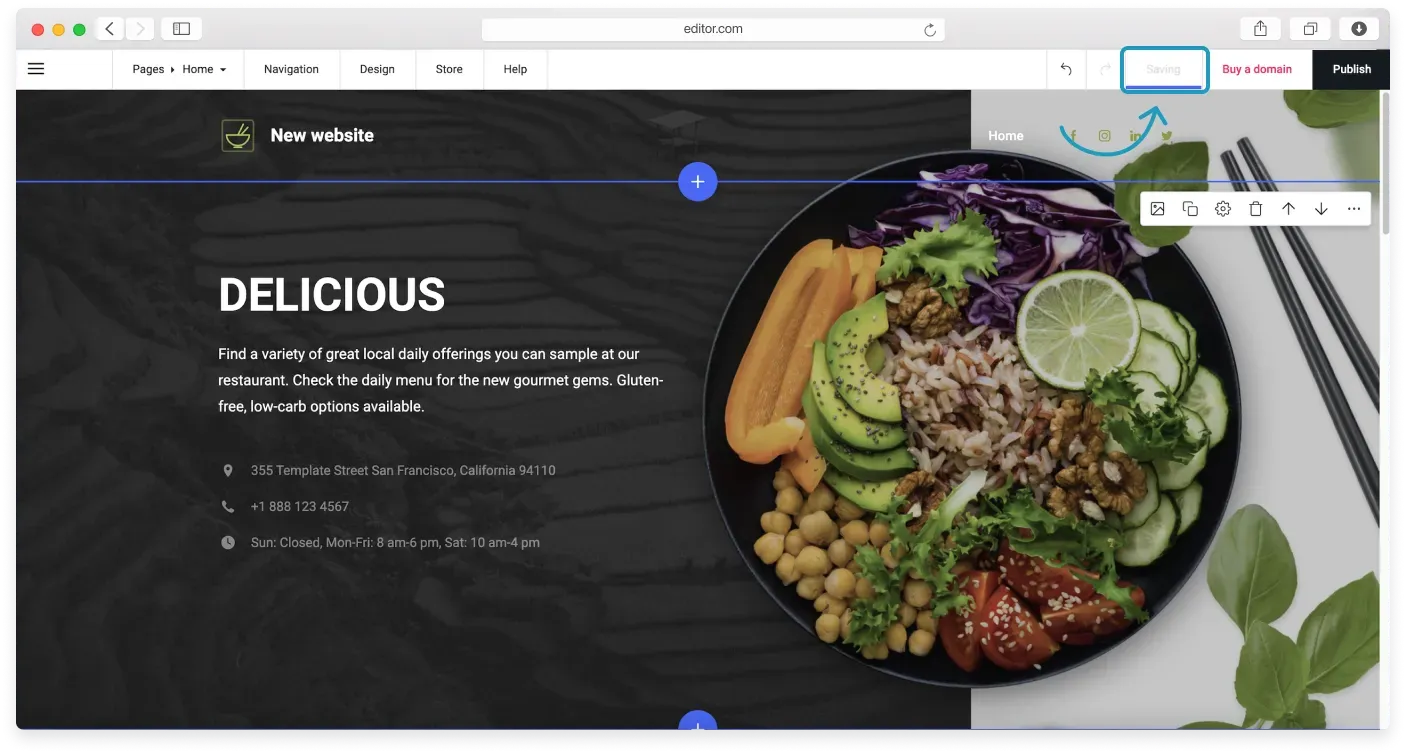Viewport: 1406px width, 754px height.
Task: Open the Navigation menu
Action: point(291,69)
